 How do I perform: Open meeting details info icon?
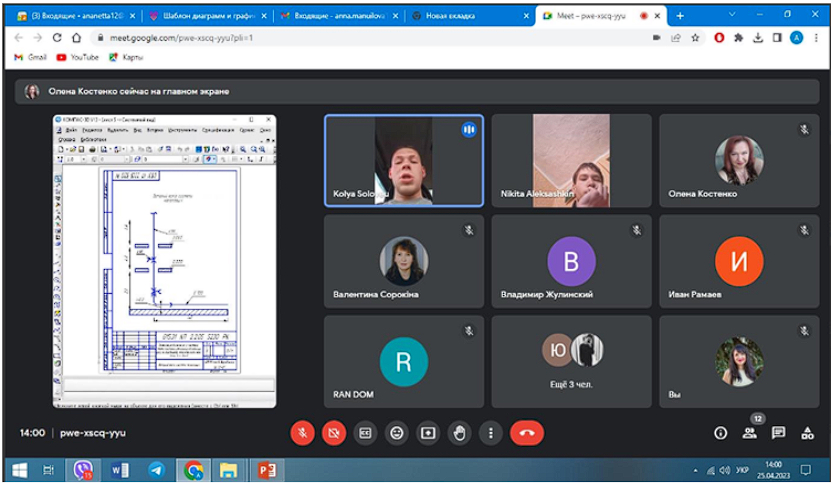720,432
